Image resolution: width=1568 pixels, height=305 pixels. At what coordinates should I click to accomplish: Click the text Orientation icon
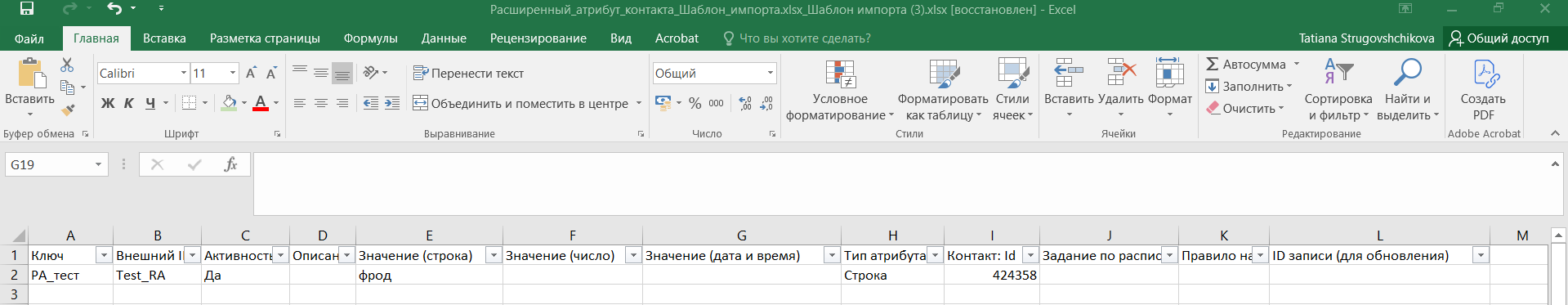point(371,73)
